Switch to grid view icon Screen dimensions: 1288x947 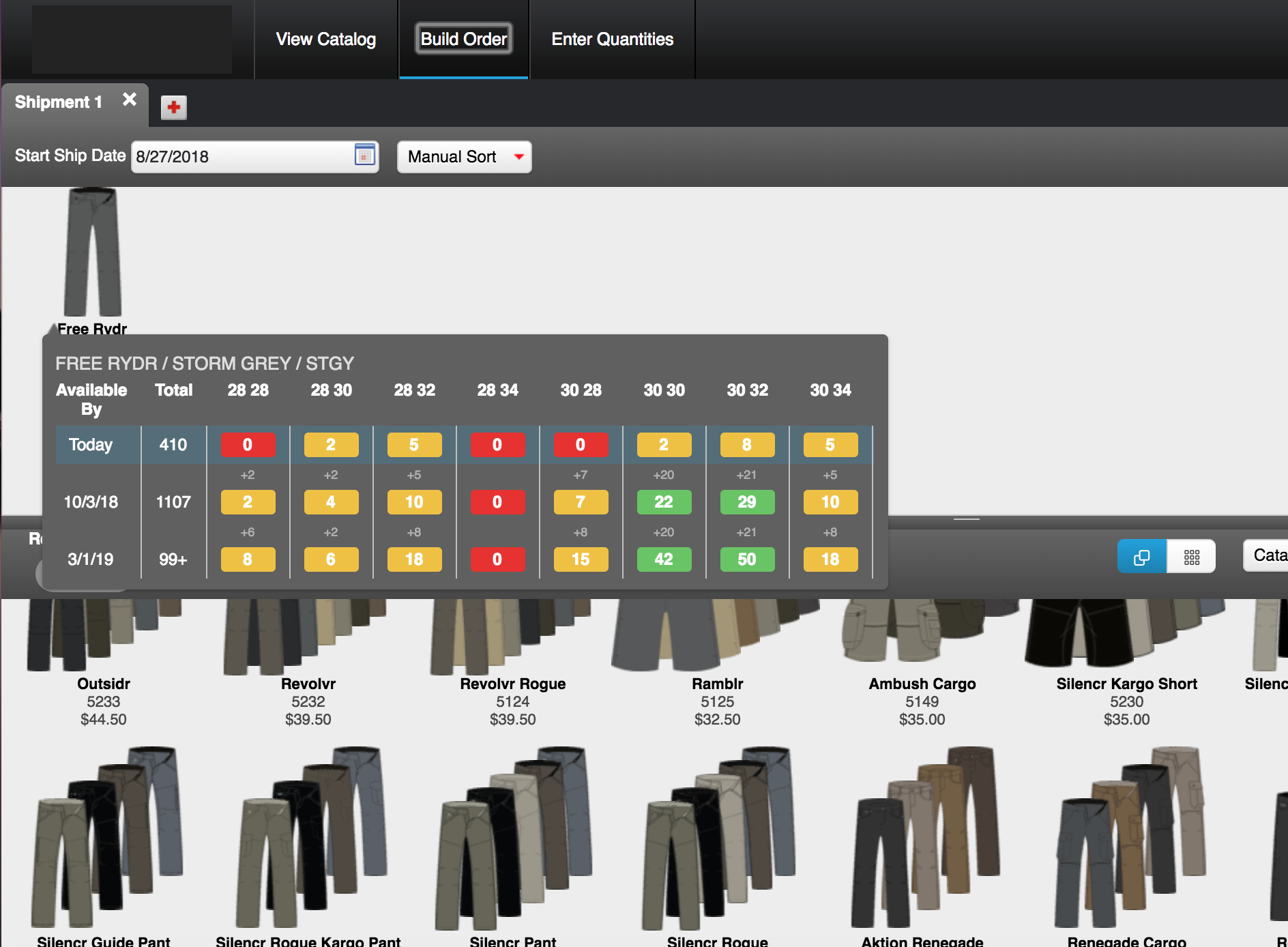(1191, 557)
